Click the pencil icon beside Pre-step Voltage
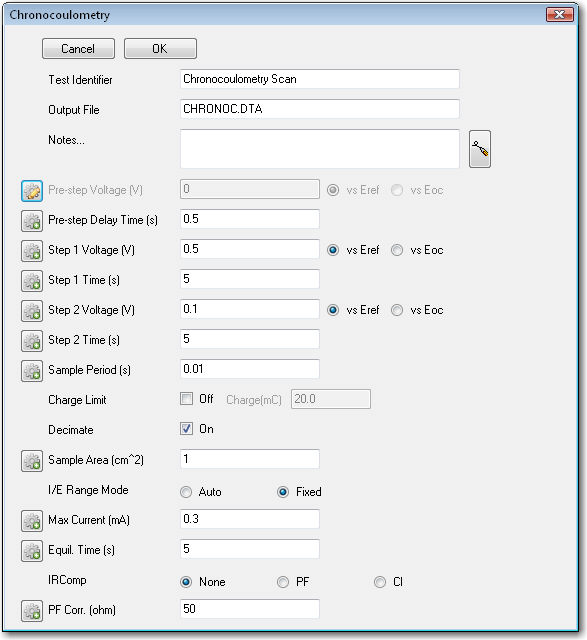The image size is (587, 640). pyautogui.click(x=32, y=191)
